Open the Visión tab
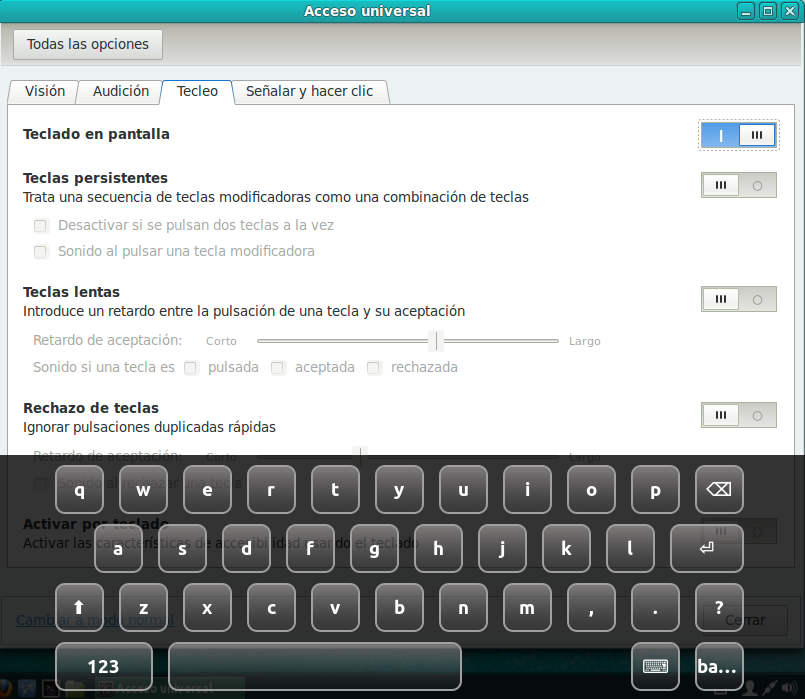Image resolution: width=805 pixels, height=699 pixels. click(x=45, y=91)
